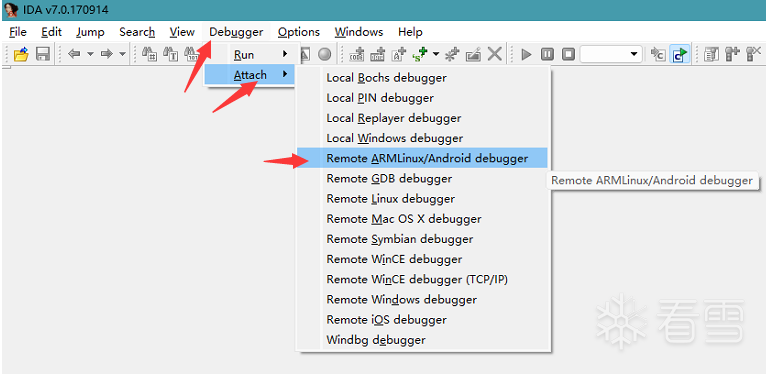Open the debugger selection combo box

tap(611, 54)
